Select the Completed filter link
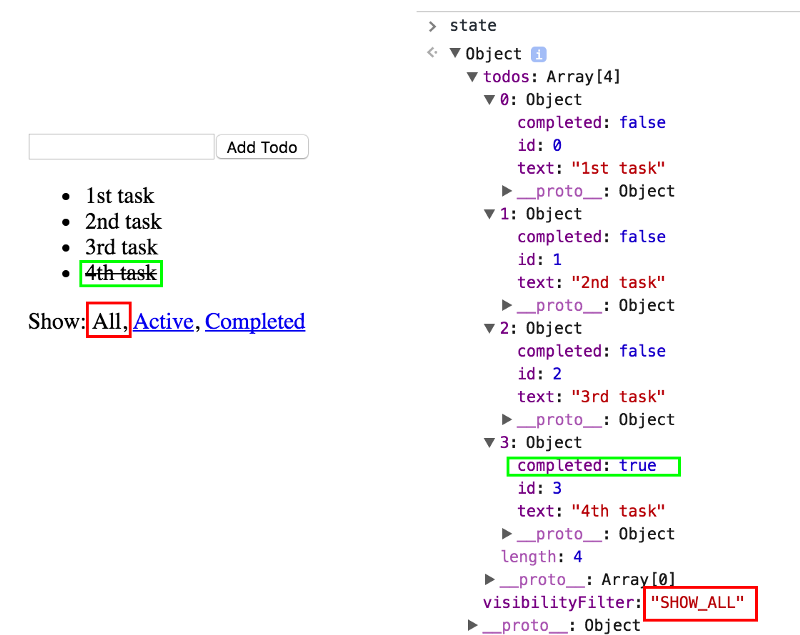The image size is (800, 635). [x=255, y=322]
